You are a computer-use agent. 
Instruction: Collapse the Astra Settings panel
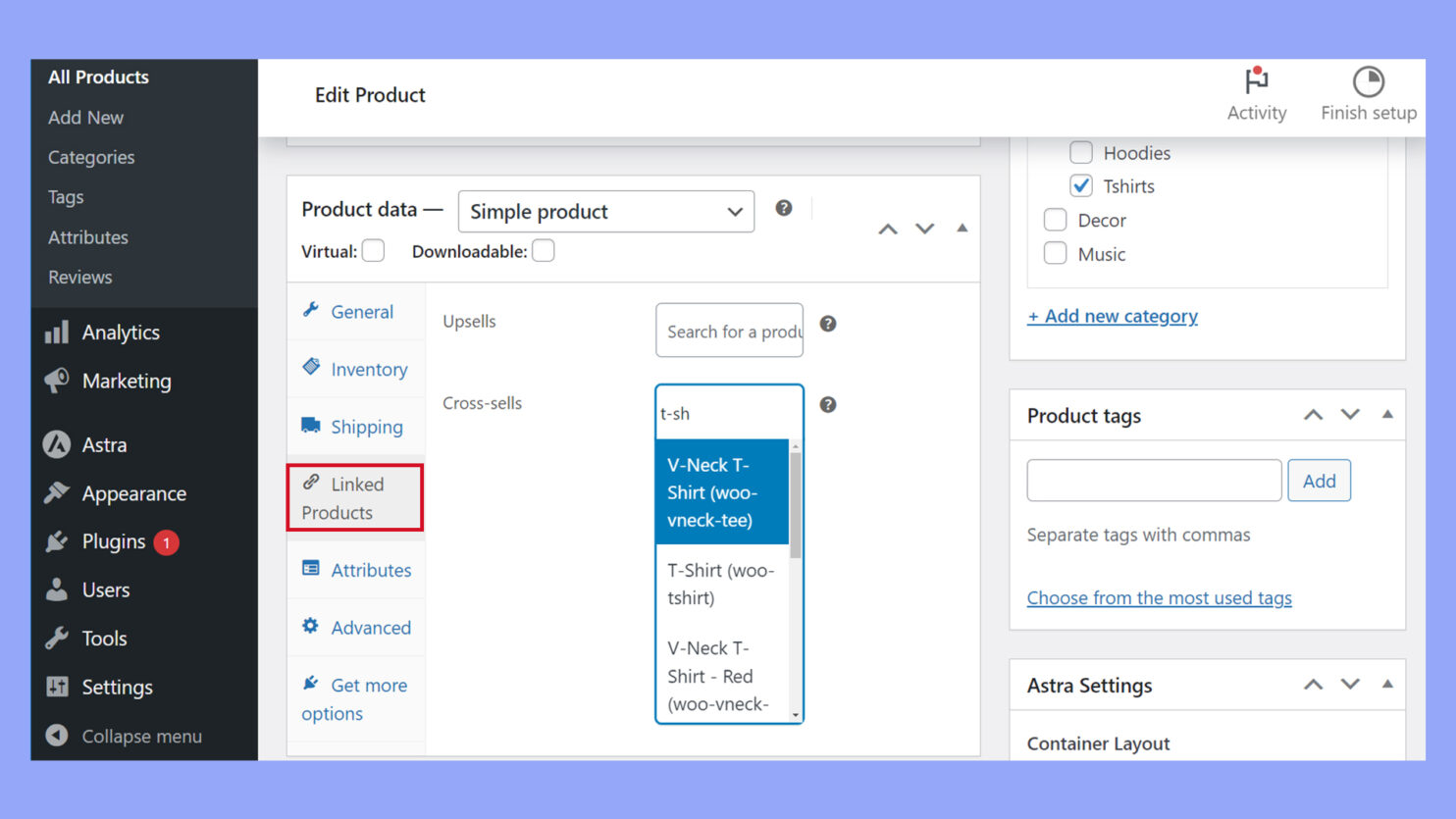pyautogui.click(x=1387, y=685)
